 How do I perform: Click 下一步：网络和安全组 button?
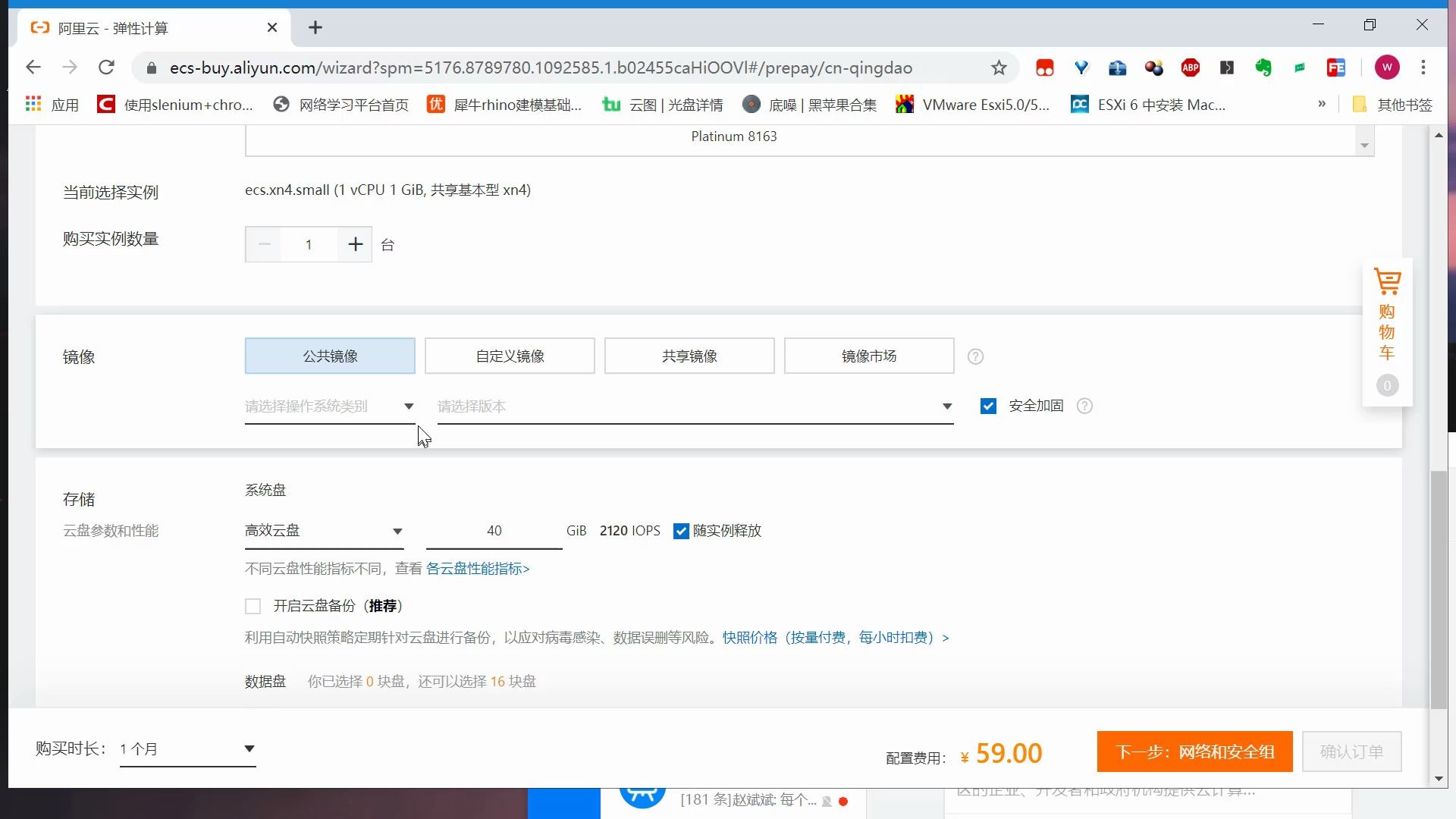point(1196,752)
